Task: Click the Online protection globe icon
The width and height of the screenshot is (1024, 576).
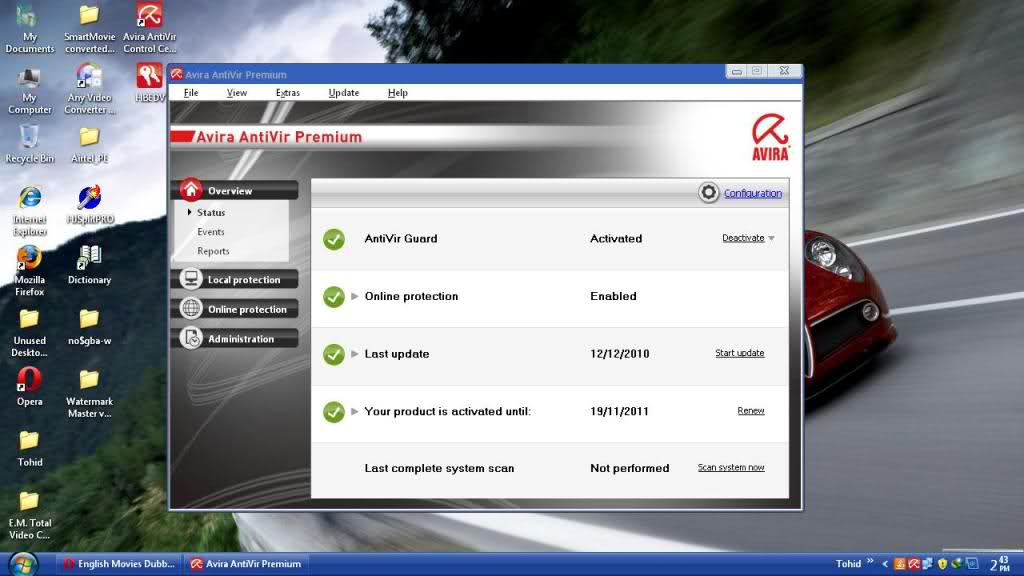Action: click(x=191, y=308)
